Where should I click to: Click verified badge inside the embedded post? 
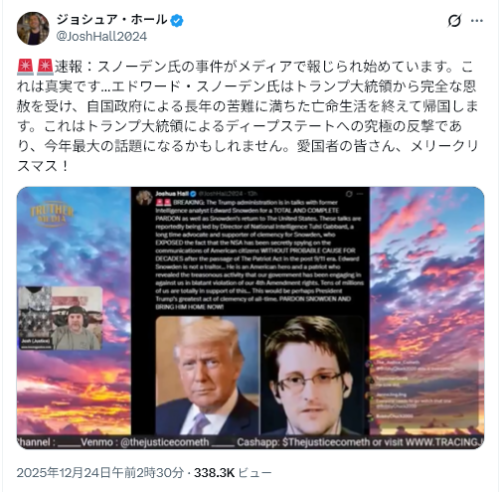[x=193, y=194]
